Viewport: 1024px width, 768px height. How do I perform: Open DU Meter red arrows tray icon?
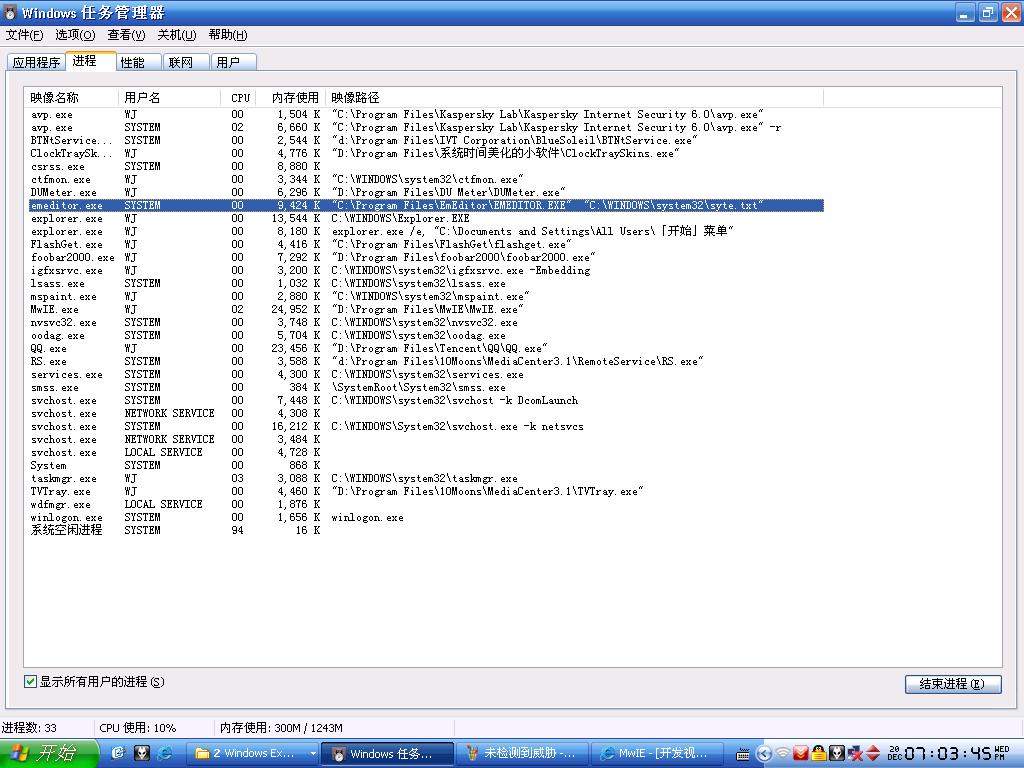(x=873, y=754)
